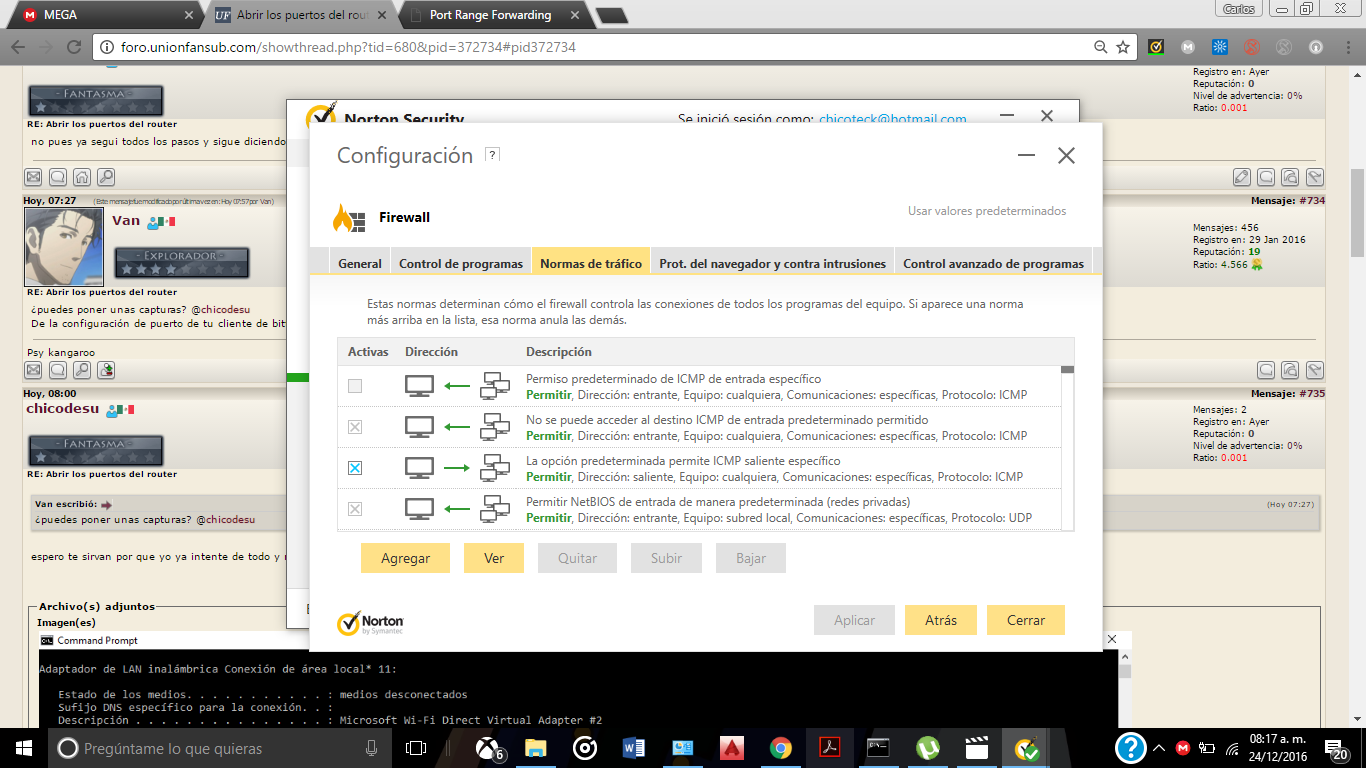Click the blue snowflake extension icon
The width and height of the screenshot is (1366, 768).
coord(1220,47)
